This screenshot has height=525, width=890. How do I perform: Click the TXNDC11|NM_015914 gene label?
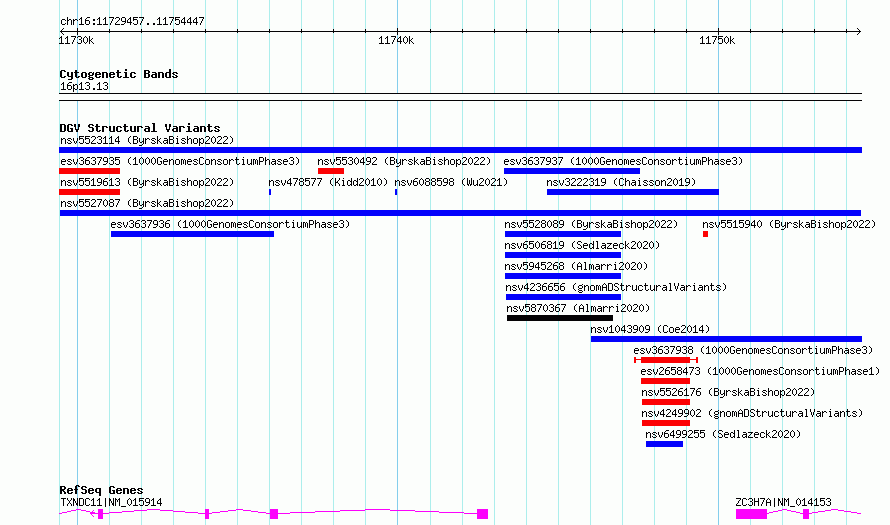point(111,502)
